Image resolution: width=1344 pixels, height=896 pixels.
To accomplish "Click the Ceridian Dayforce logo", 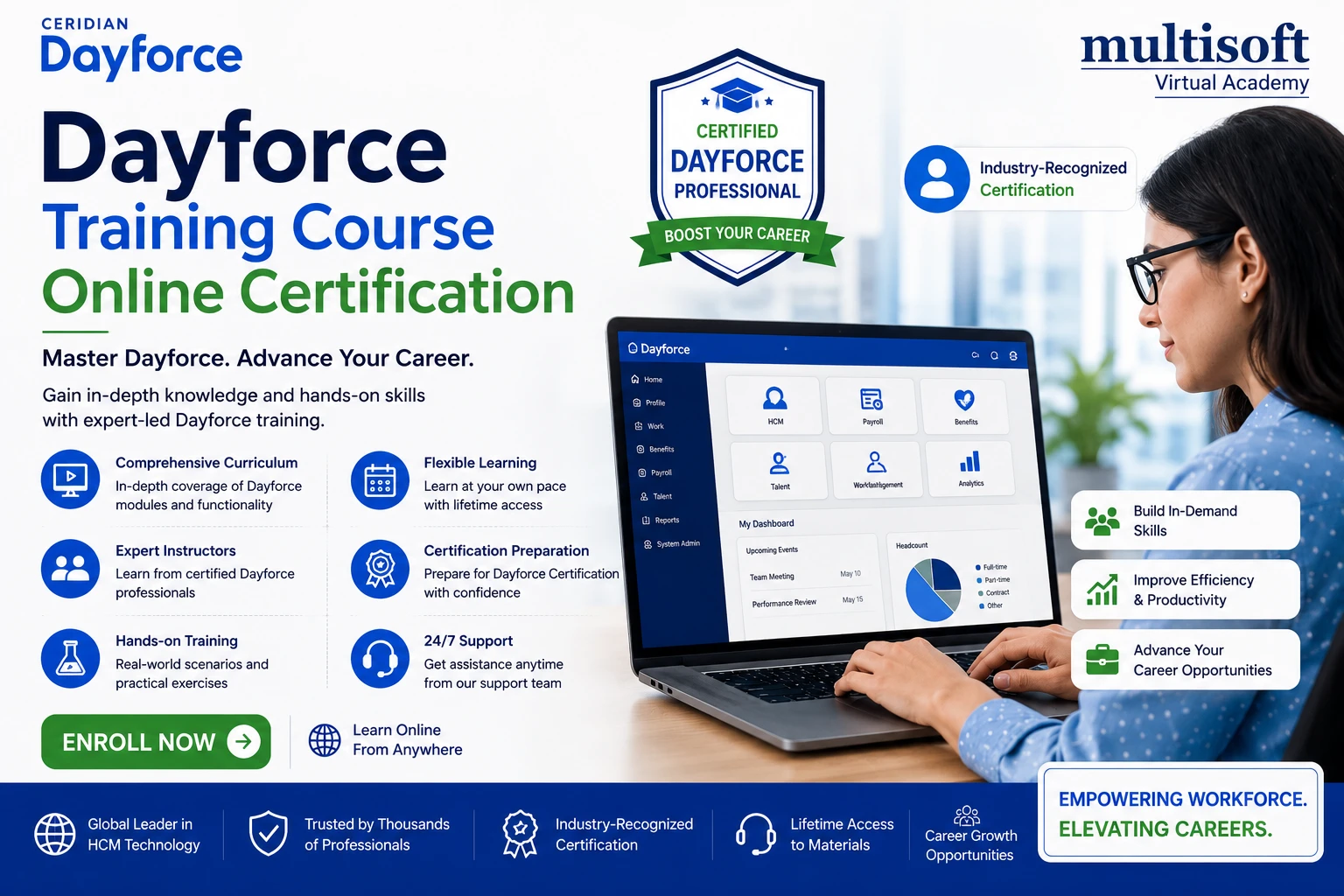I will coord(141,47).
